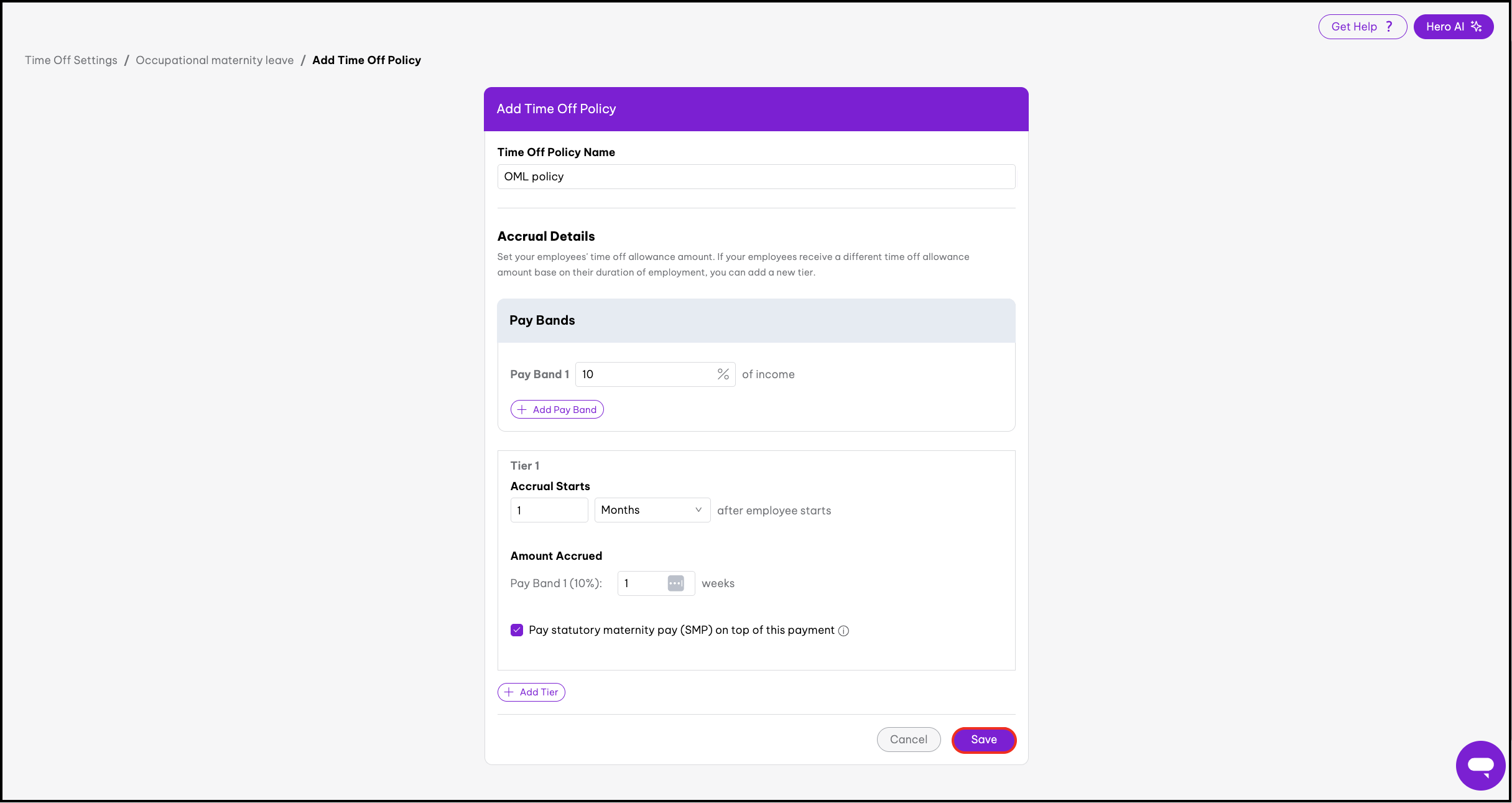Click the question mark icon in Get Help
This screenshot has width=1512, height=803.
pos(1389,27)
